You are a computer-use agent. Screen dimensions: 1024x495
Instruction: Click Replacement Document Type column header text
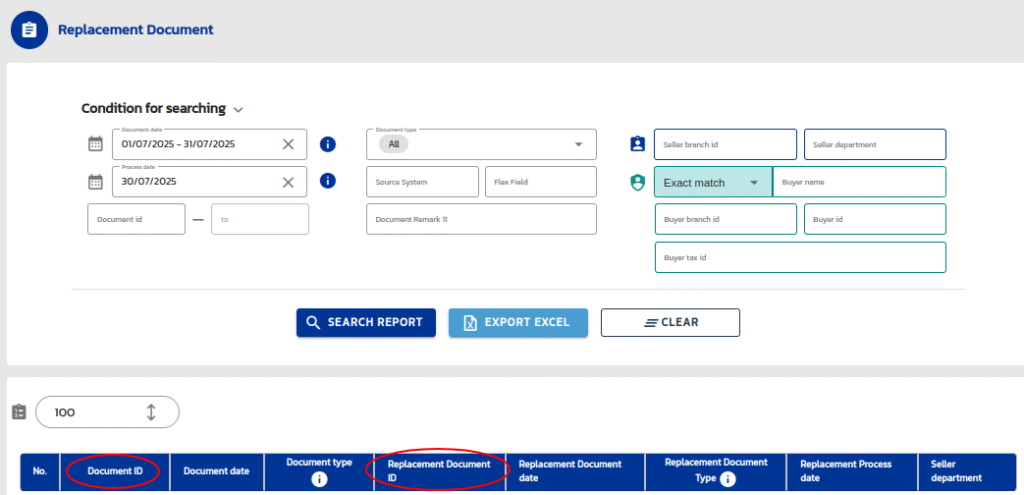pos(716,470)
